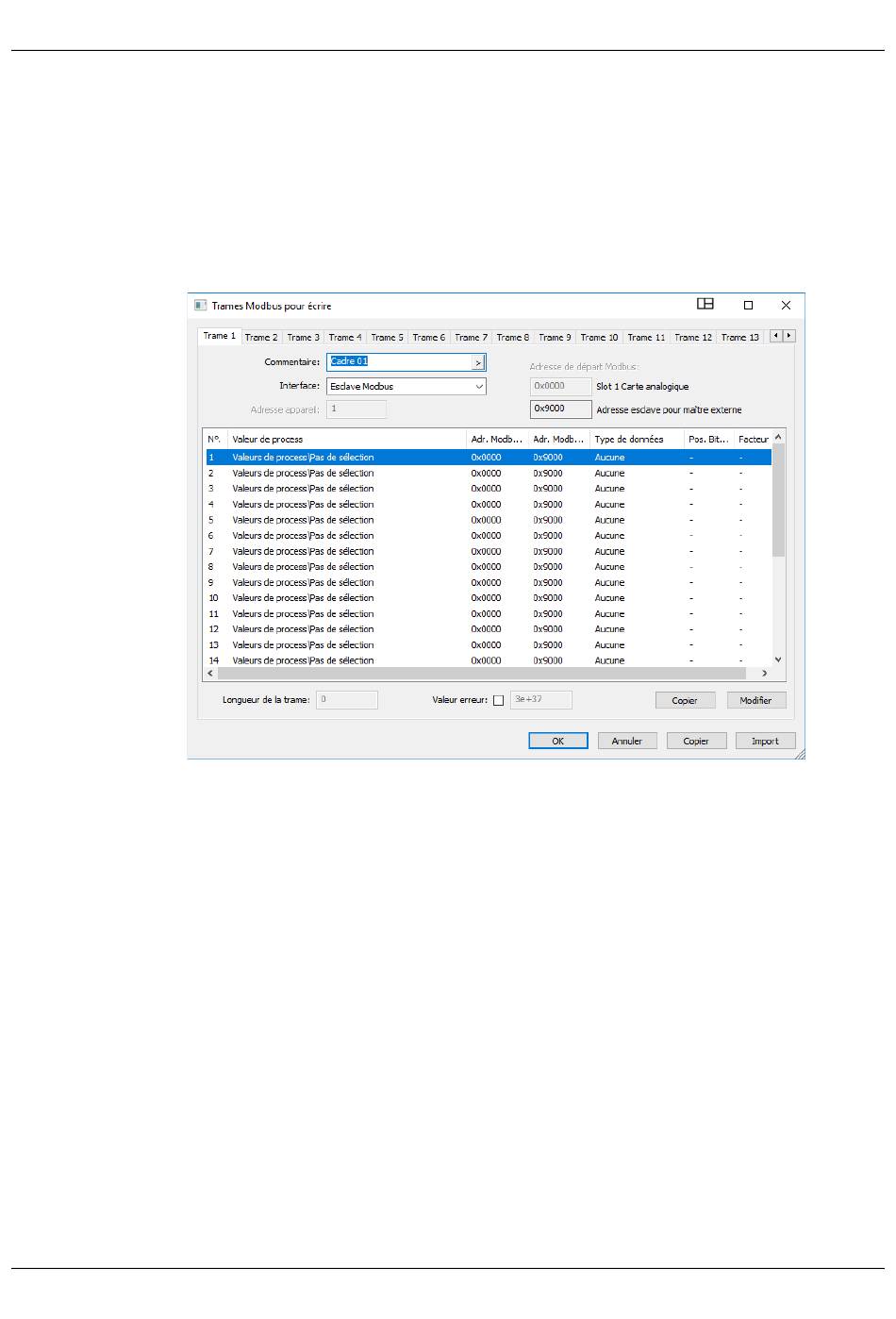The width and height of the screenshot is (896, 1319).
Task: Click the Adresse appareil field
Action: (x=357, y=409)
